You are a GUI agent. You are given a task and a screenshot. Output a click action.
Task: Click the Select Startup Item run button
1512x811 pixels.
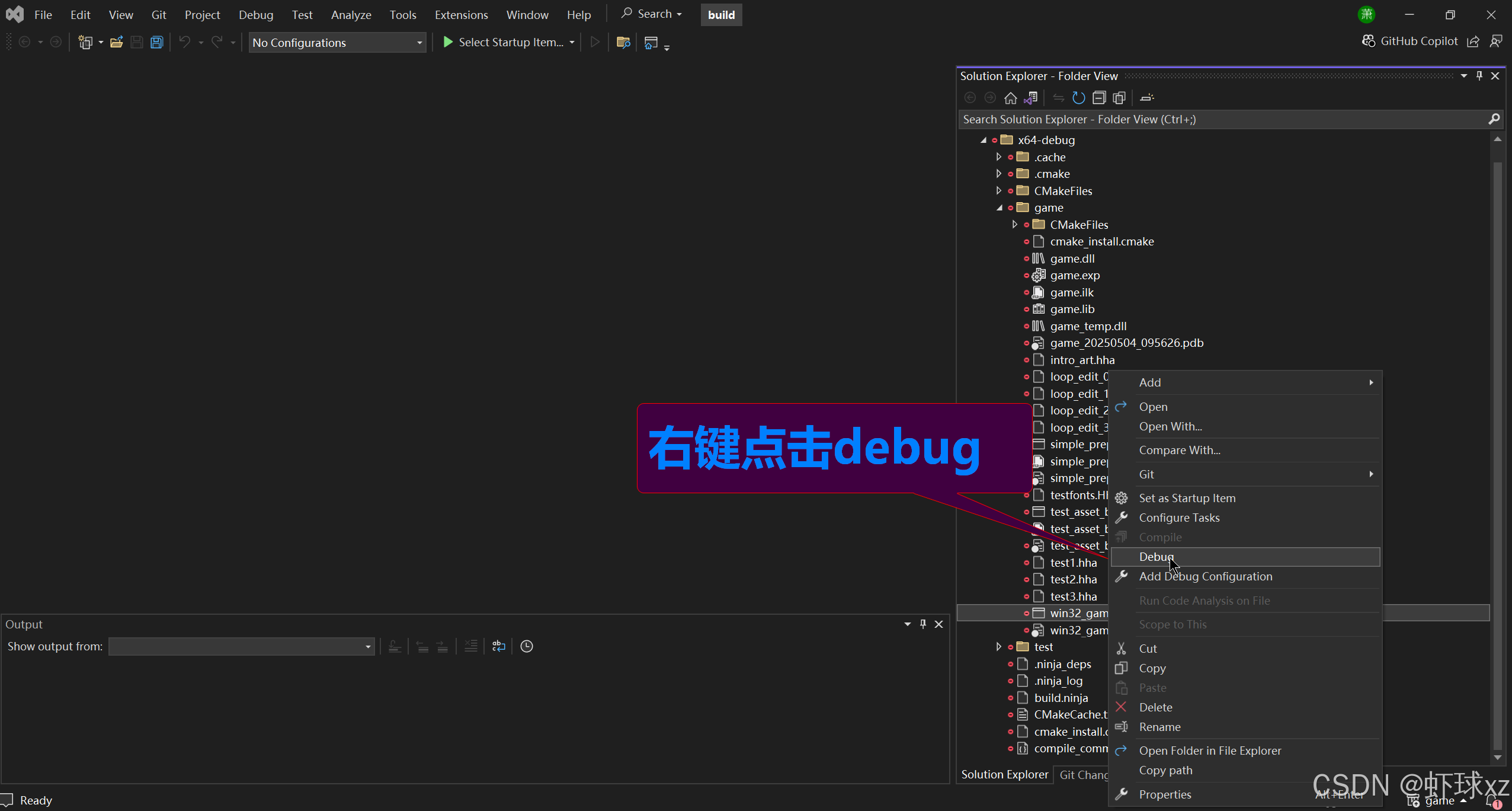click(x=504, y=43)
